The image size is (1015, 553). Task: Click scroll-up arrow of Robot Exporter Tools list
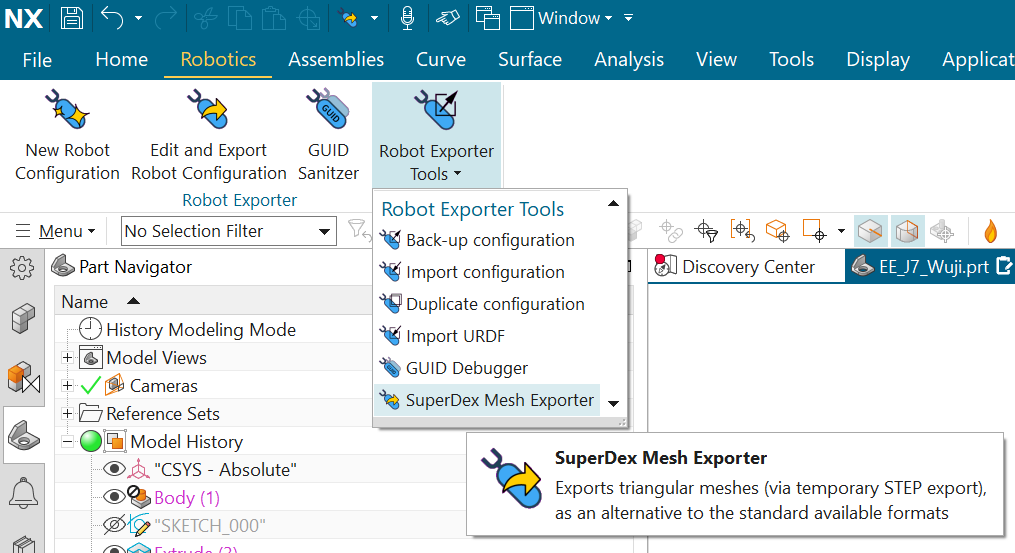[614, 203]
